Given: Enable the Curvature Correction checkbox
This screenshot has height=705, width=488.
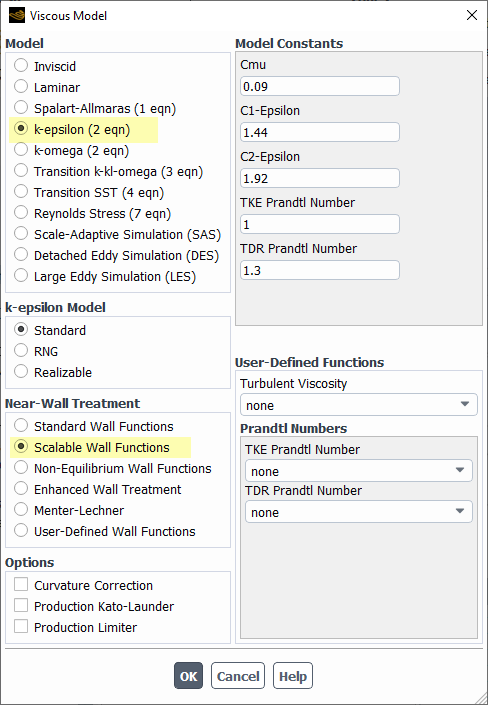Looking at the screenshot, I should 21,585.
